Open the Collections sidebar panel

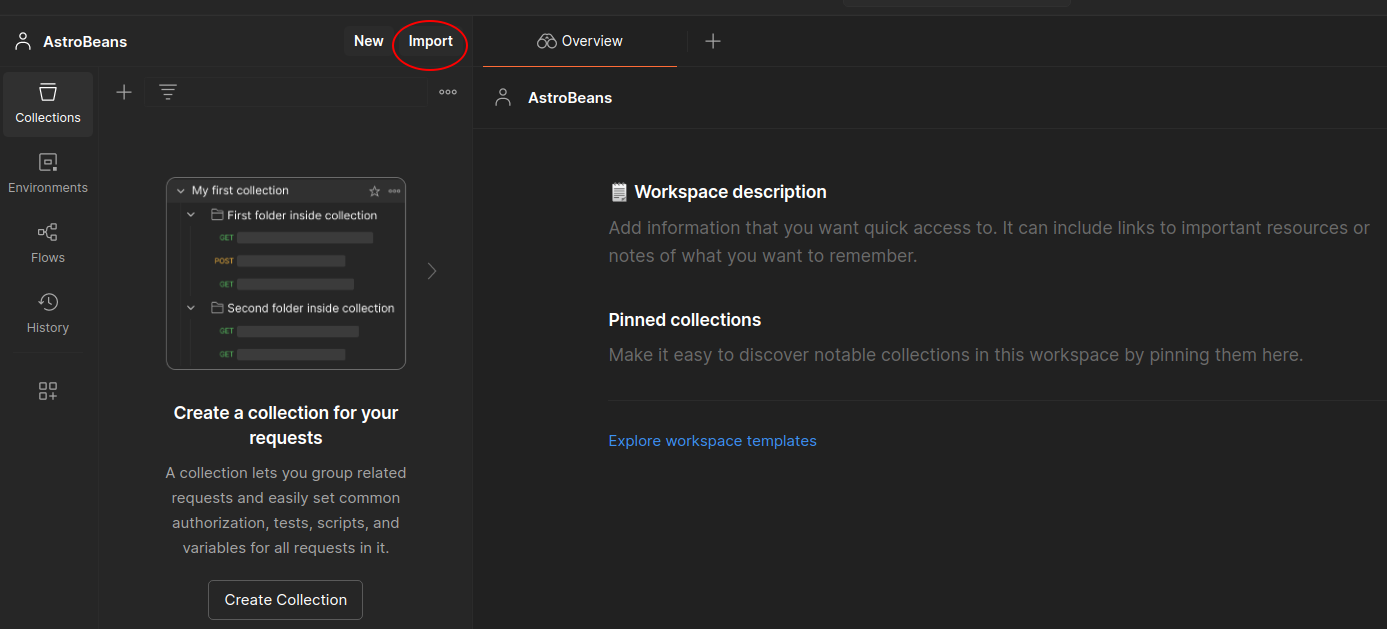(48, 104)
